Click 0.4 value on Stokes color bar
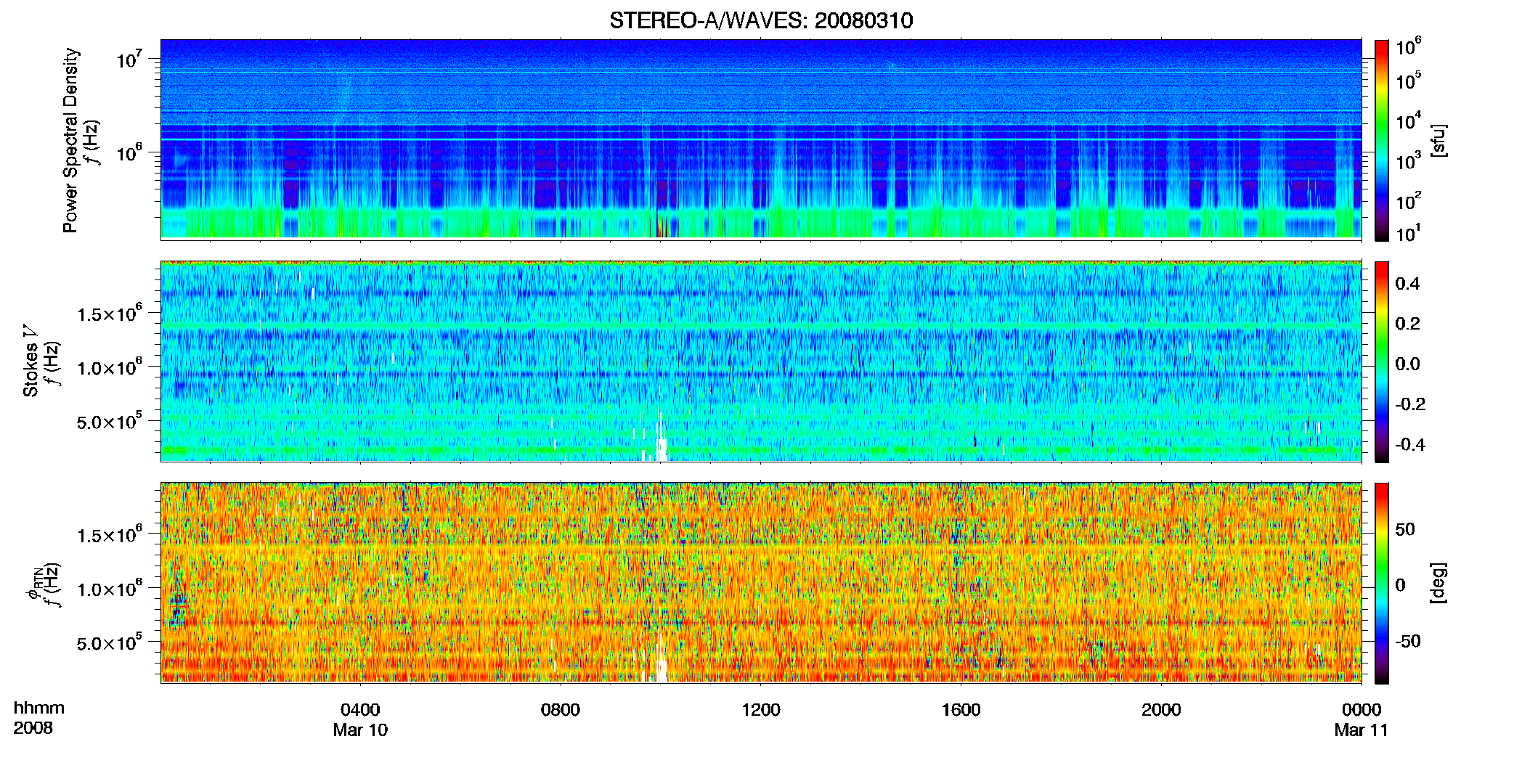This screenshot has height=784, width=1522. coord(1407,284)
